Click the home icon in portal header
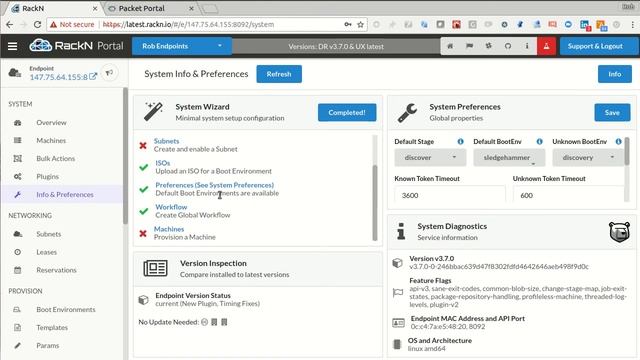Image resolution: width=640 pixels, height=360 pixels. (x=450, y=46)
